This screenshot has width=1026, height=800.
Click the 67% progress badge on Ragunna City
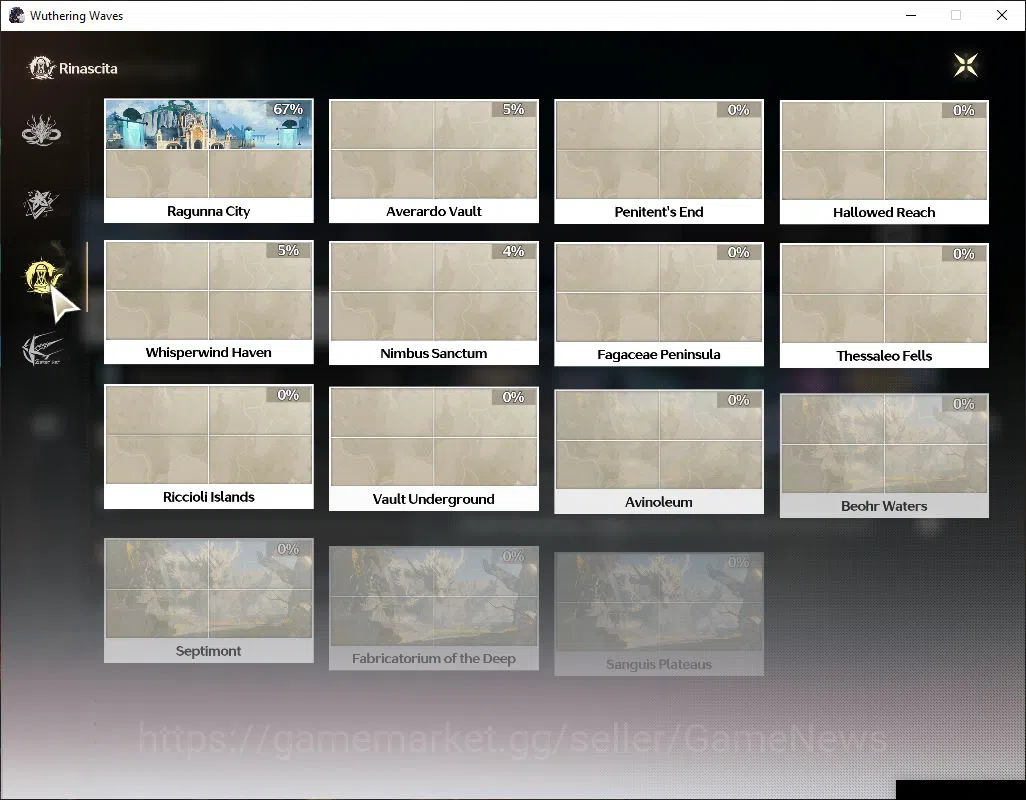289,109
